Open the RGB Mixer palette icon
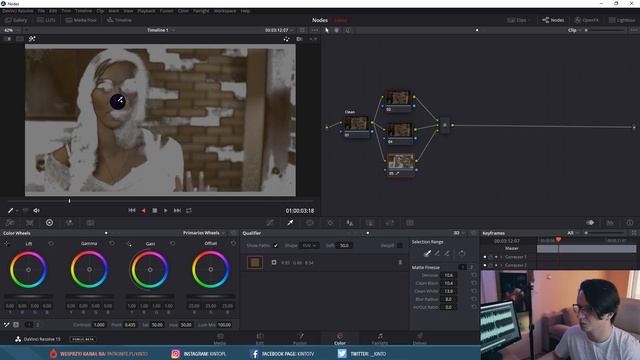 pyautogui.click(x=70, y=223)
